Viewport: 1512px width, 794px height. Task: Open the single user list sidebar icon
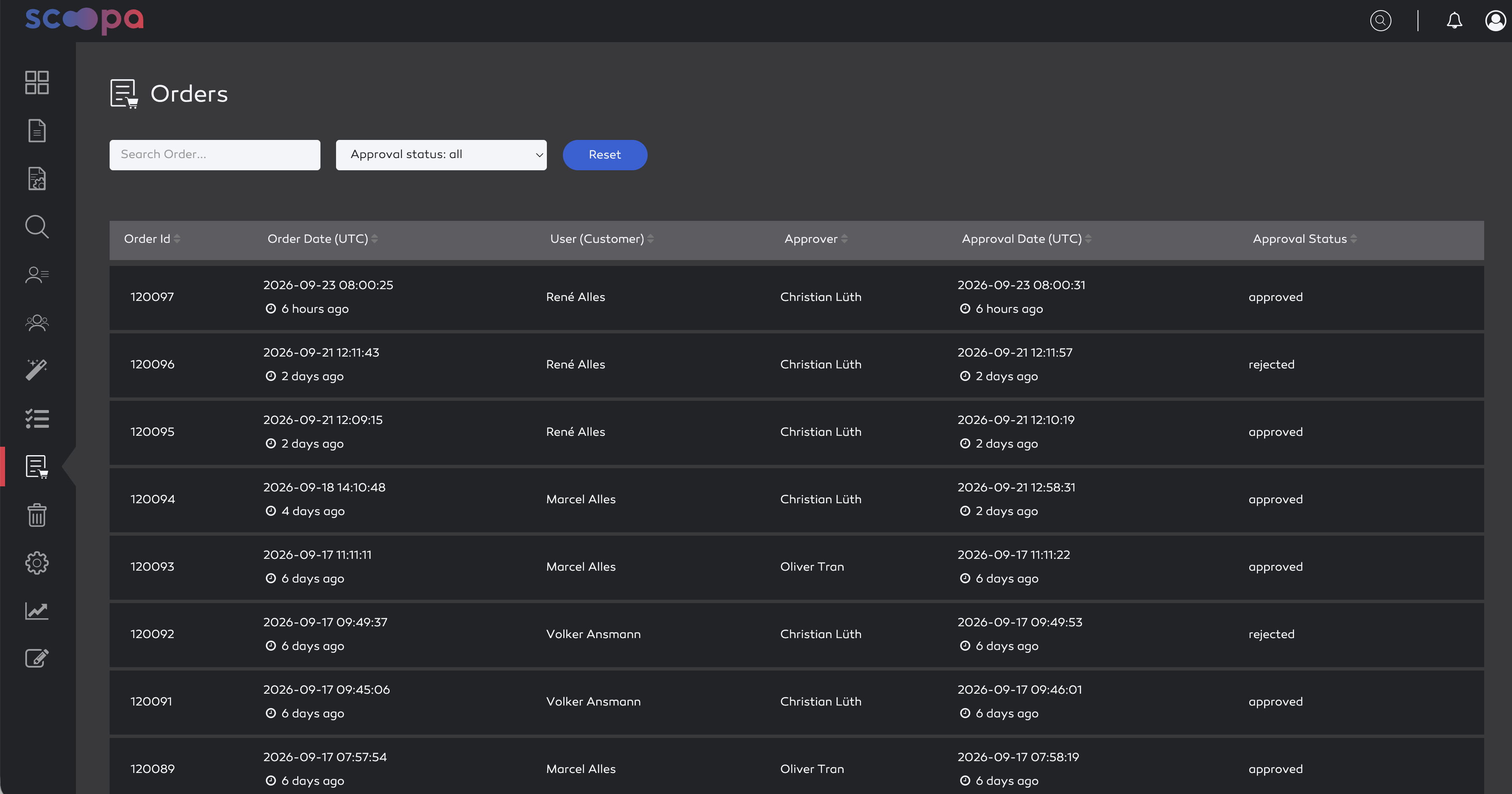(x=37, y=275)
